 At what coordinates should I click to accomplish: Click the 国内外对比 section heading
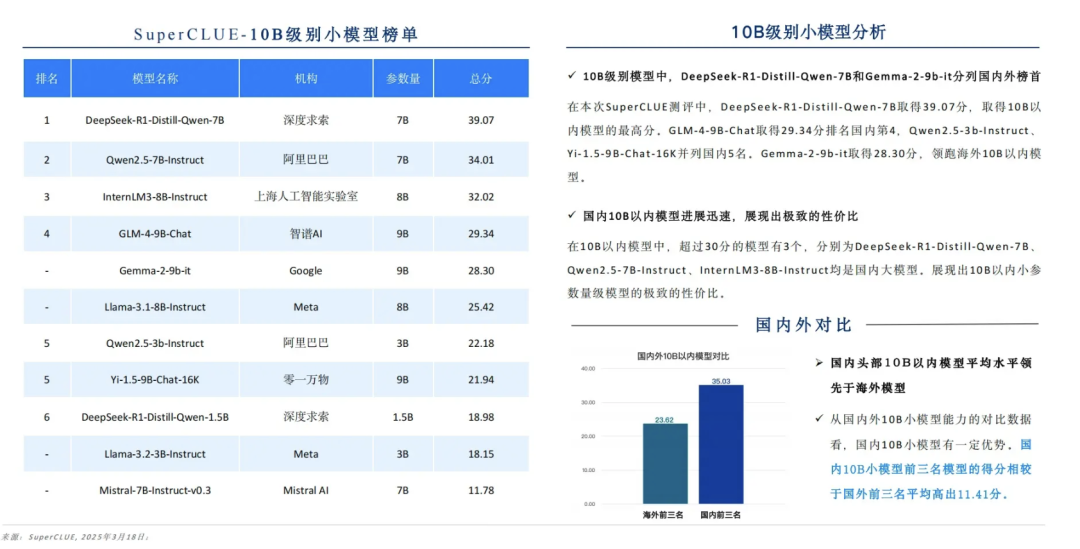tap(803, 325)
